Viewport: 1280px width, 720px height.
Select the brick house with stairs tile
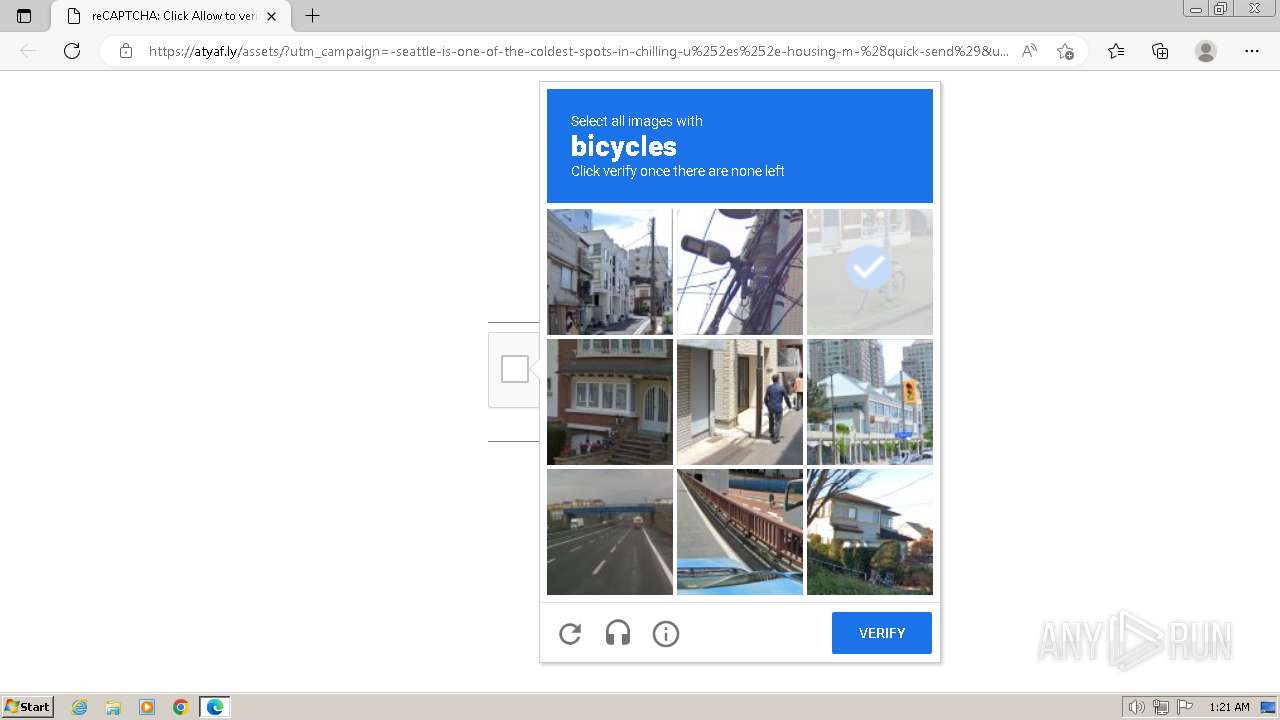[610, 402]
